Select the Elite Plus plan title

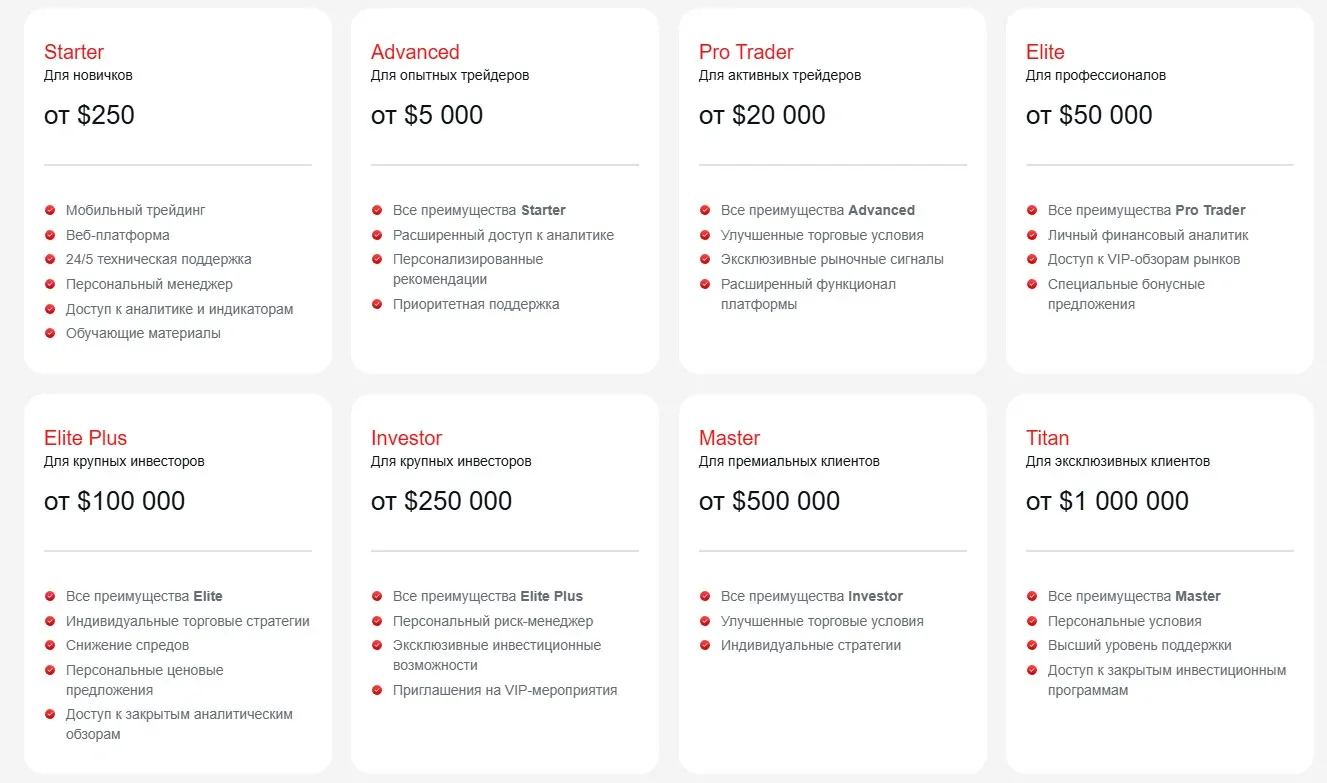coord(85,438)
